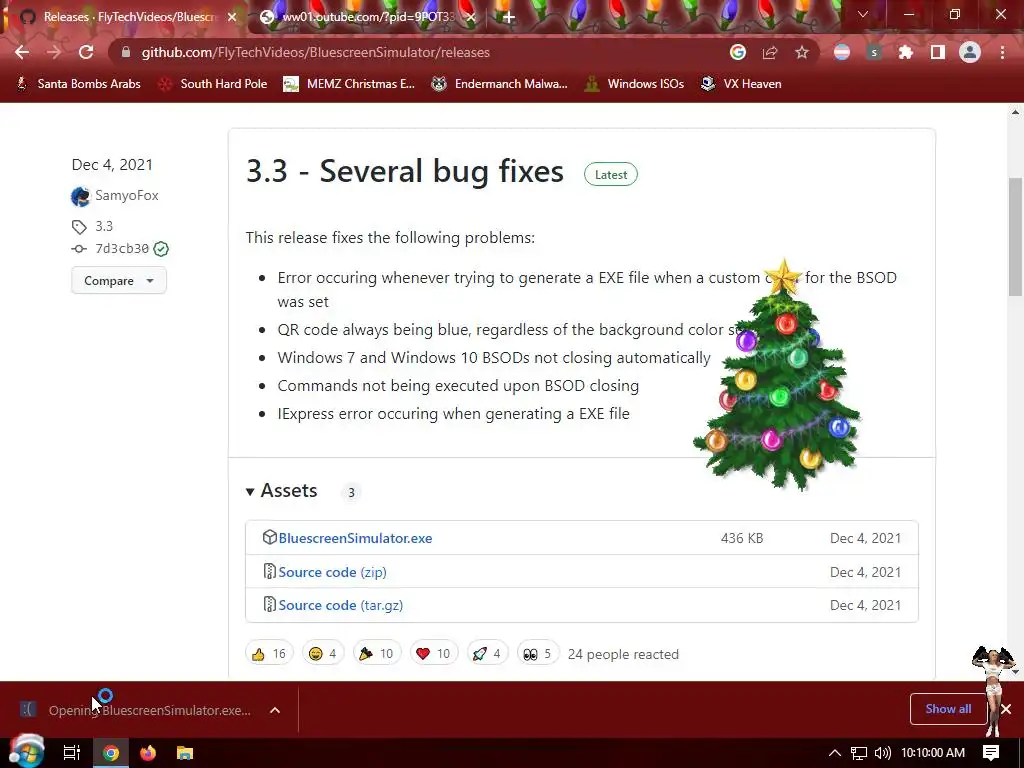
Task: Click the SamyoFox avatar image
Action: [x=80, y=196]
